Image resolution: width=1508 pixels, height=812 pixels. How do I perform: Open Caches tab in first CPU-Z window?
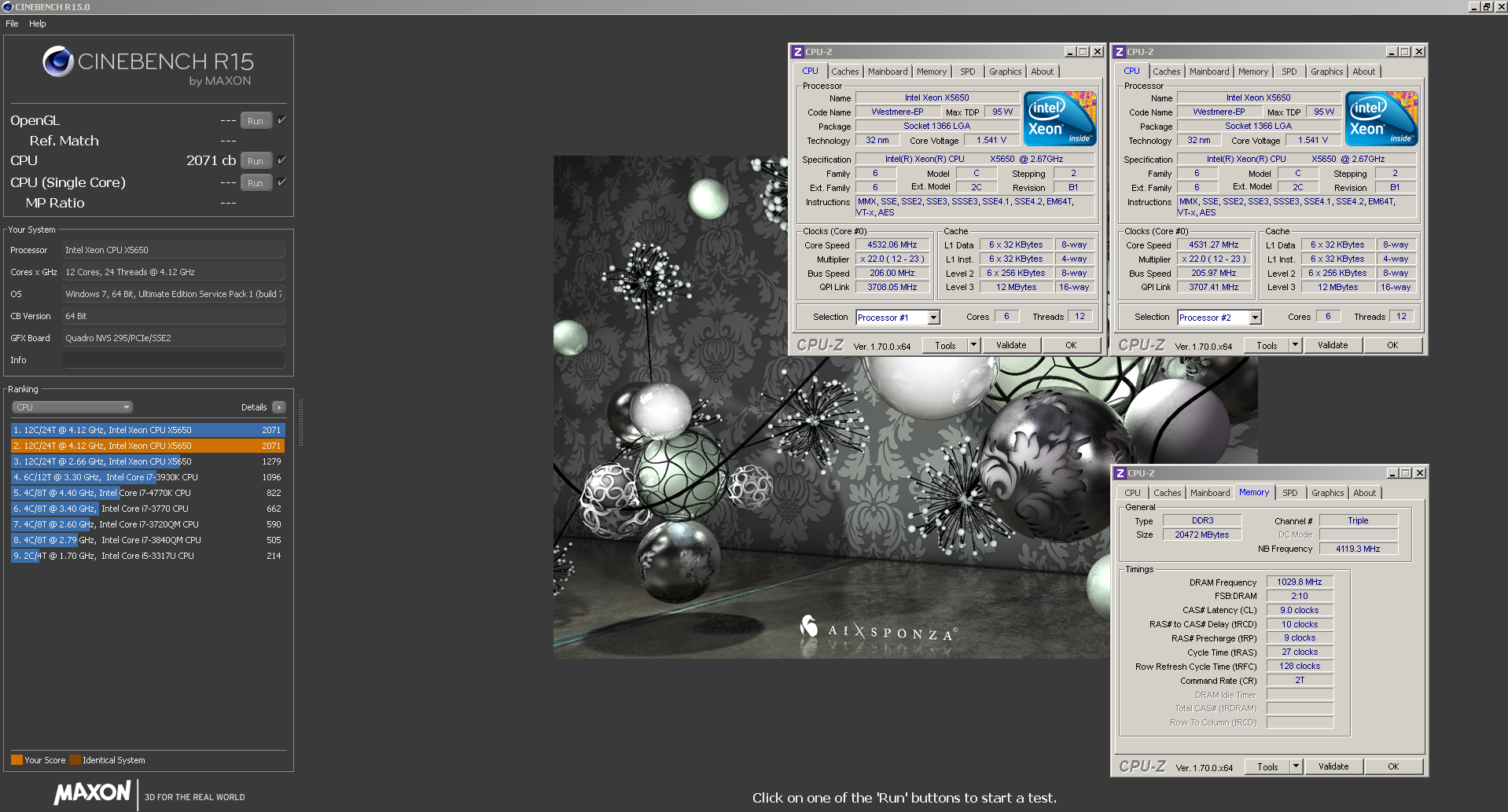(845, 72)
